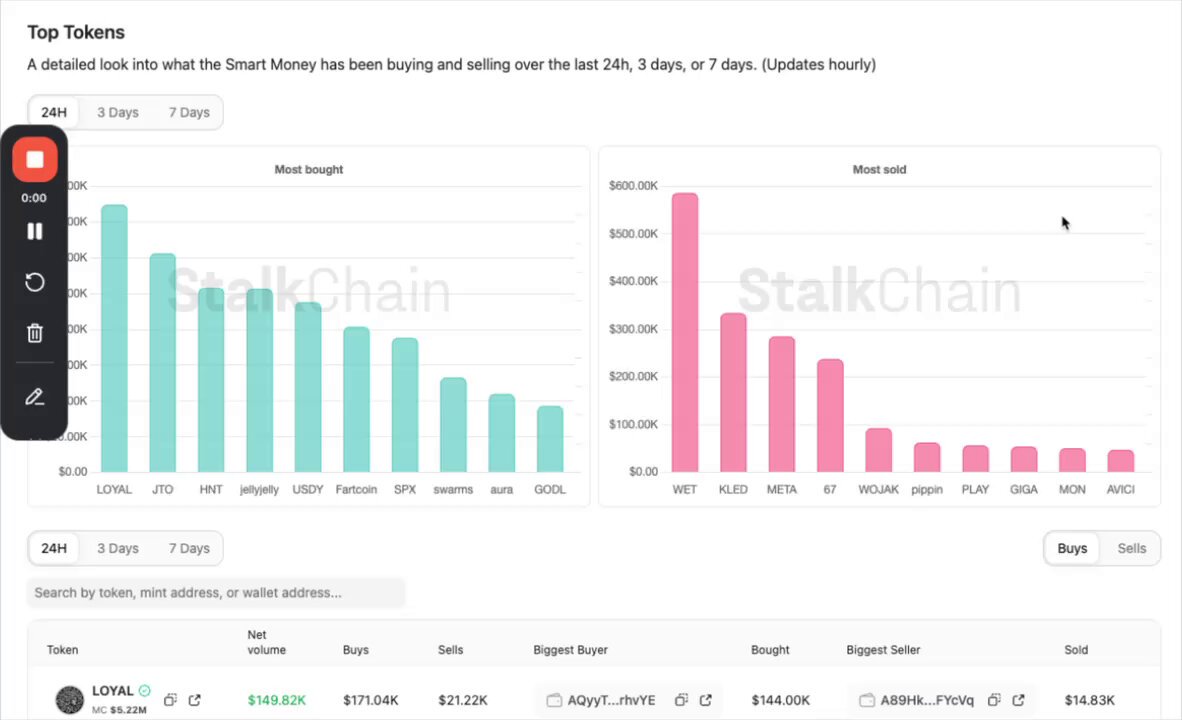1182x720 pixels.
Task: Switch table view to Sells
Action: click(1131, 548)
